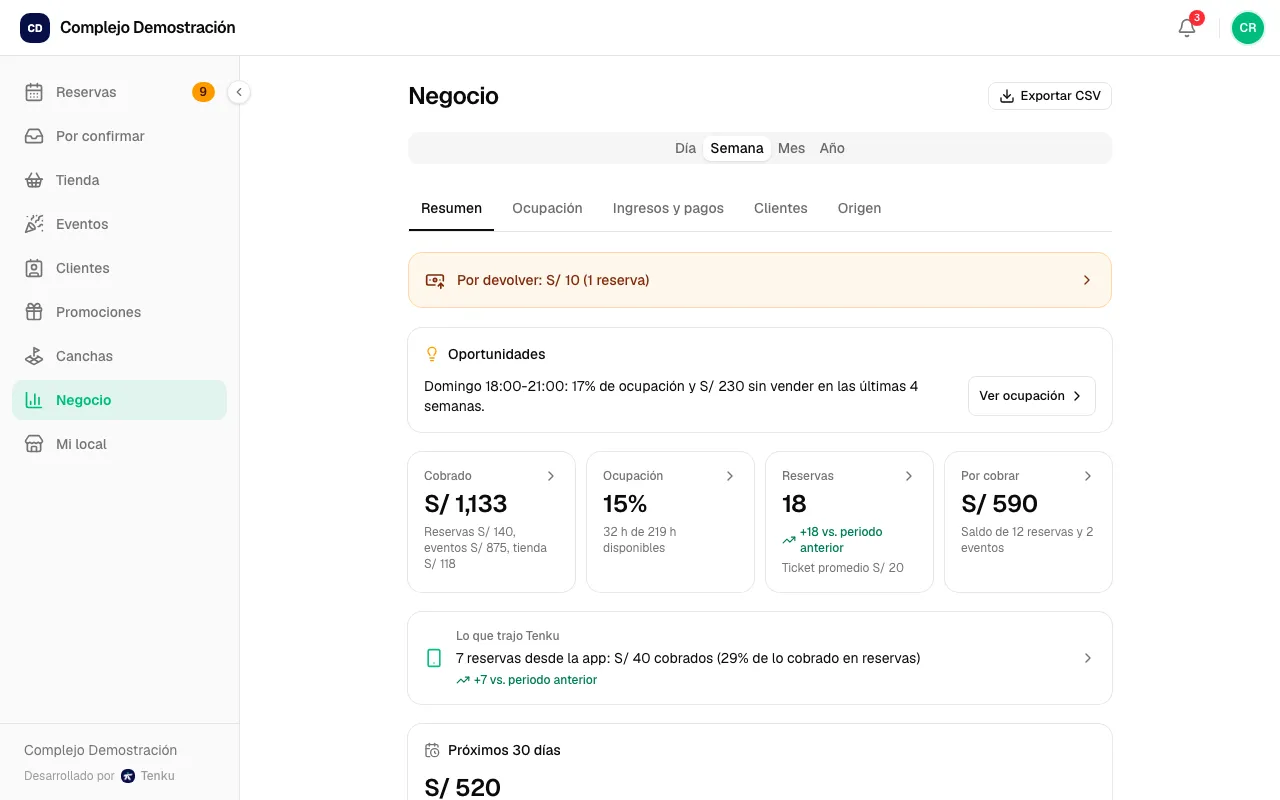1280x800 pixels.
Task: Open the CR user avatar menu
Action: 1248,28
